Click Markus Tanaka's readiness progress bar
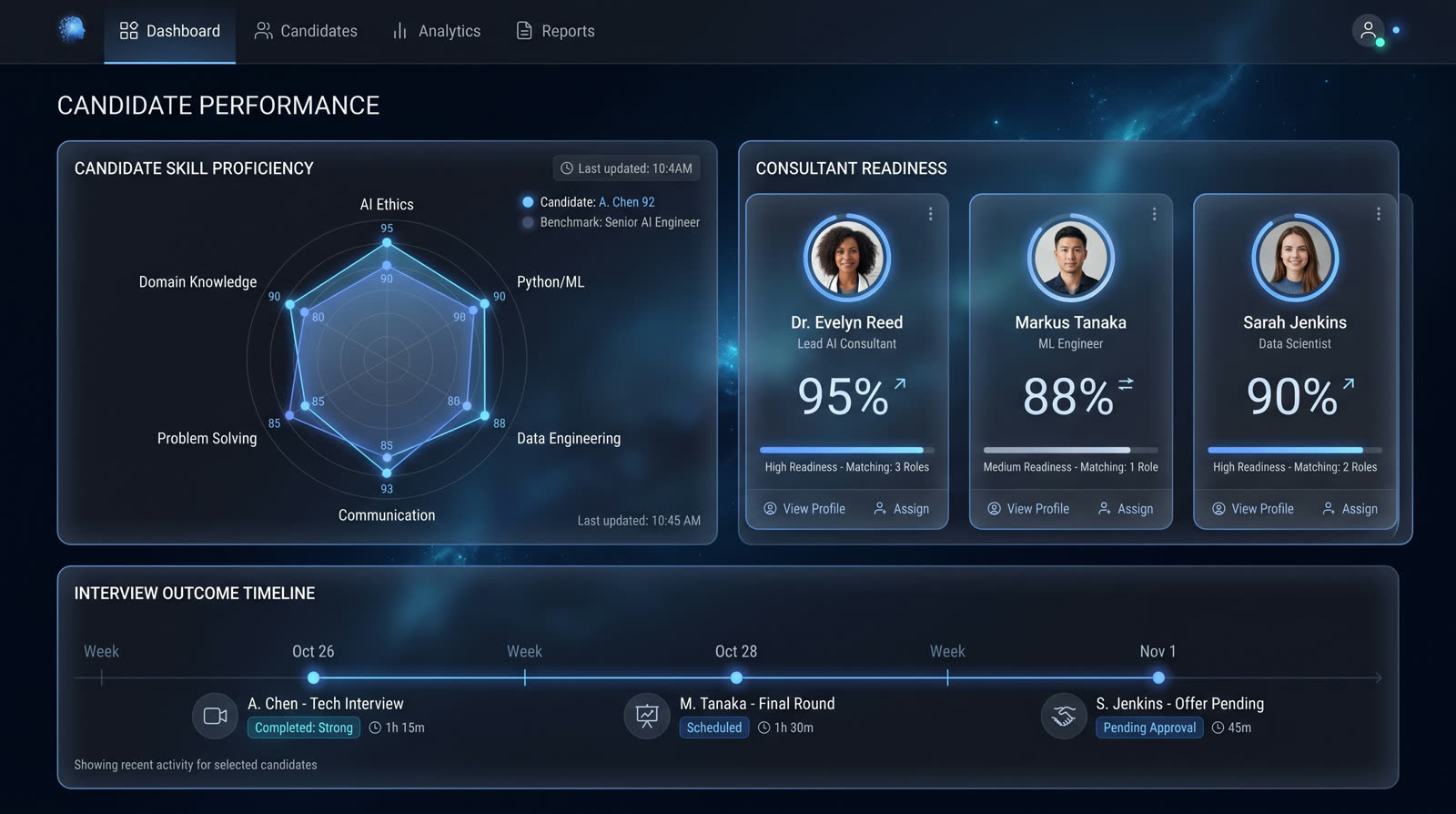 pos(1070,450)
